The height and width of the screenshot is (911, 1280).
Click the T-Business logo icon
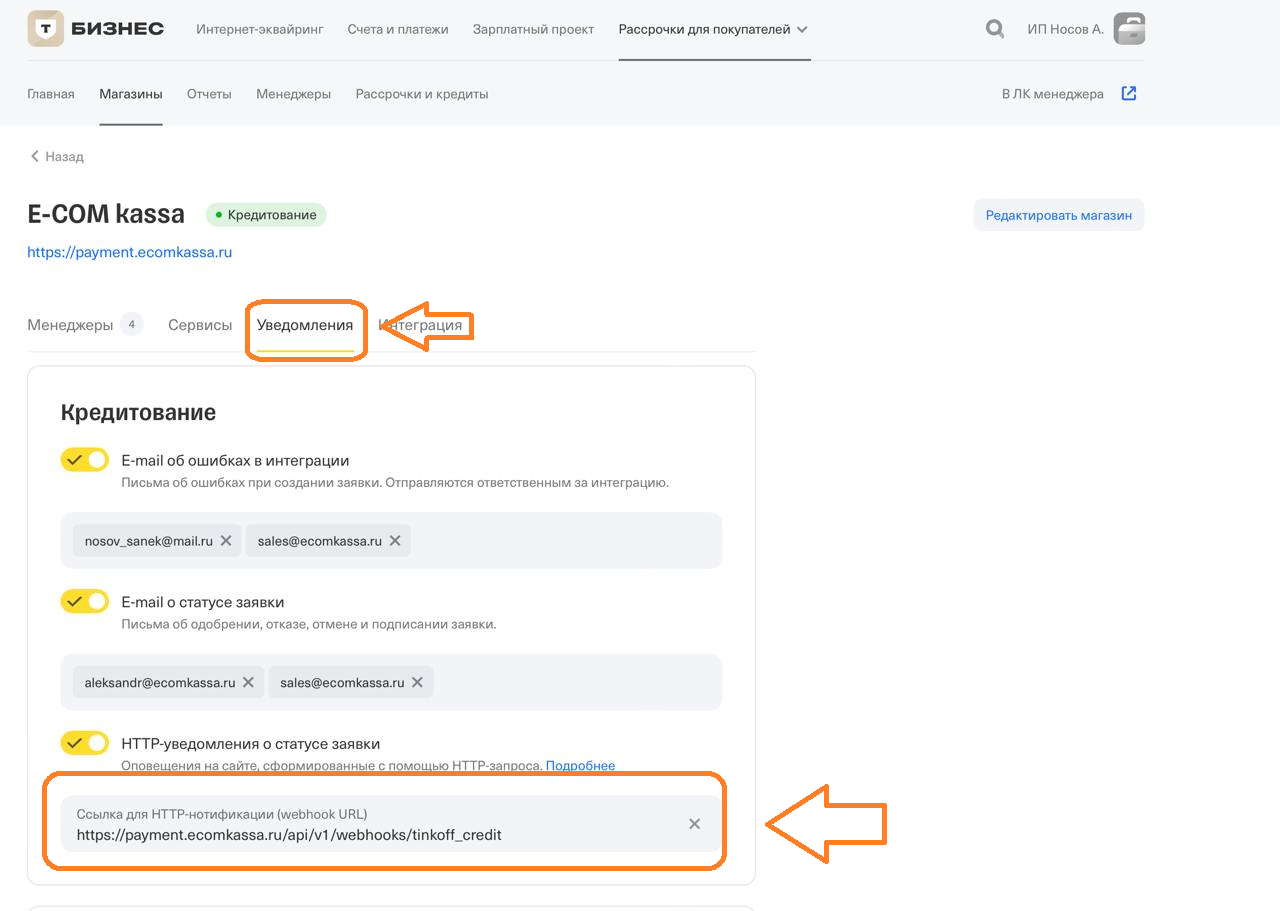46,29
